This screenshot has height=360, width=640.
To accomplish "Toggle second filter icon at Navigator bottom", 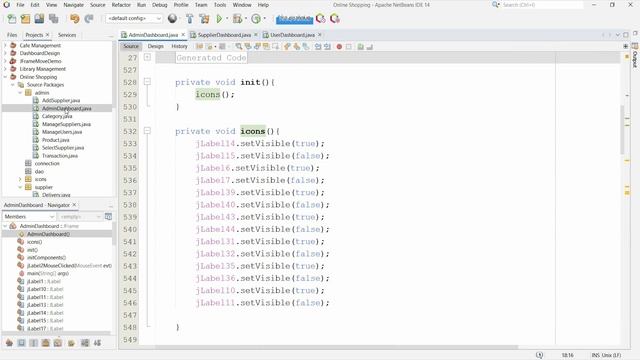I will 22,343.
